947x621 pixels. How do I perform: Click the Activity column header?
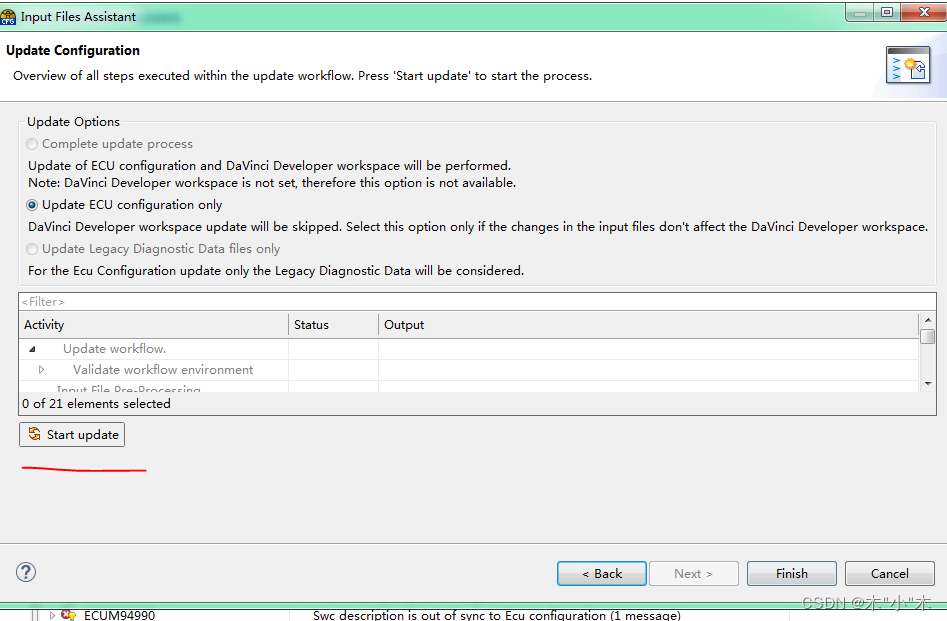[153, 324]
